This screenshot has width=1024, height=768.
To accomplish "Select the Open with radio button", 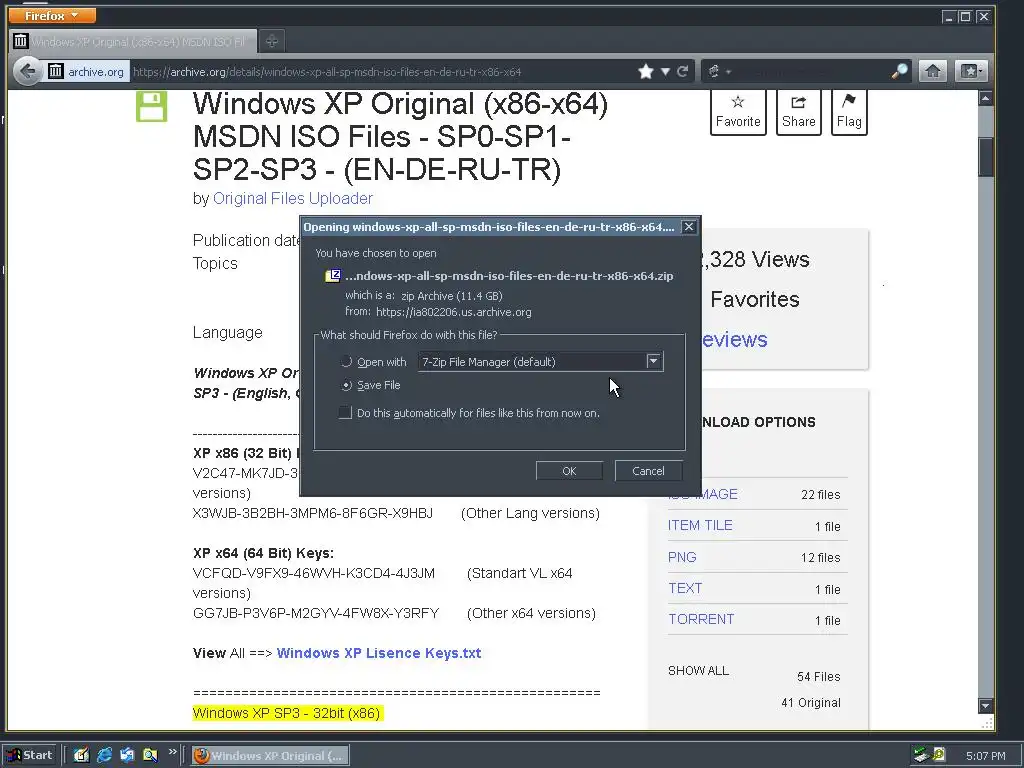I will click(347, 362).
